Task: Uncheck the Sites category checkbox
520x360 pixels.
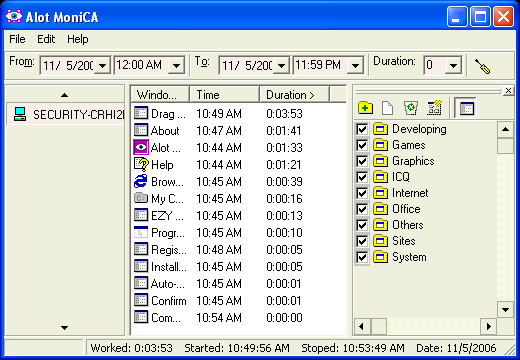Action: coord(362,241)
